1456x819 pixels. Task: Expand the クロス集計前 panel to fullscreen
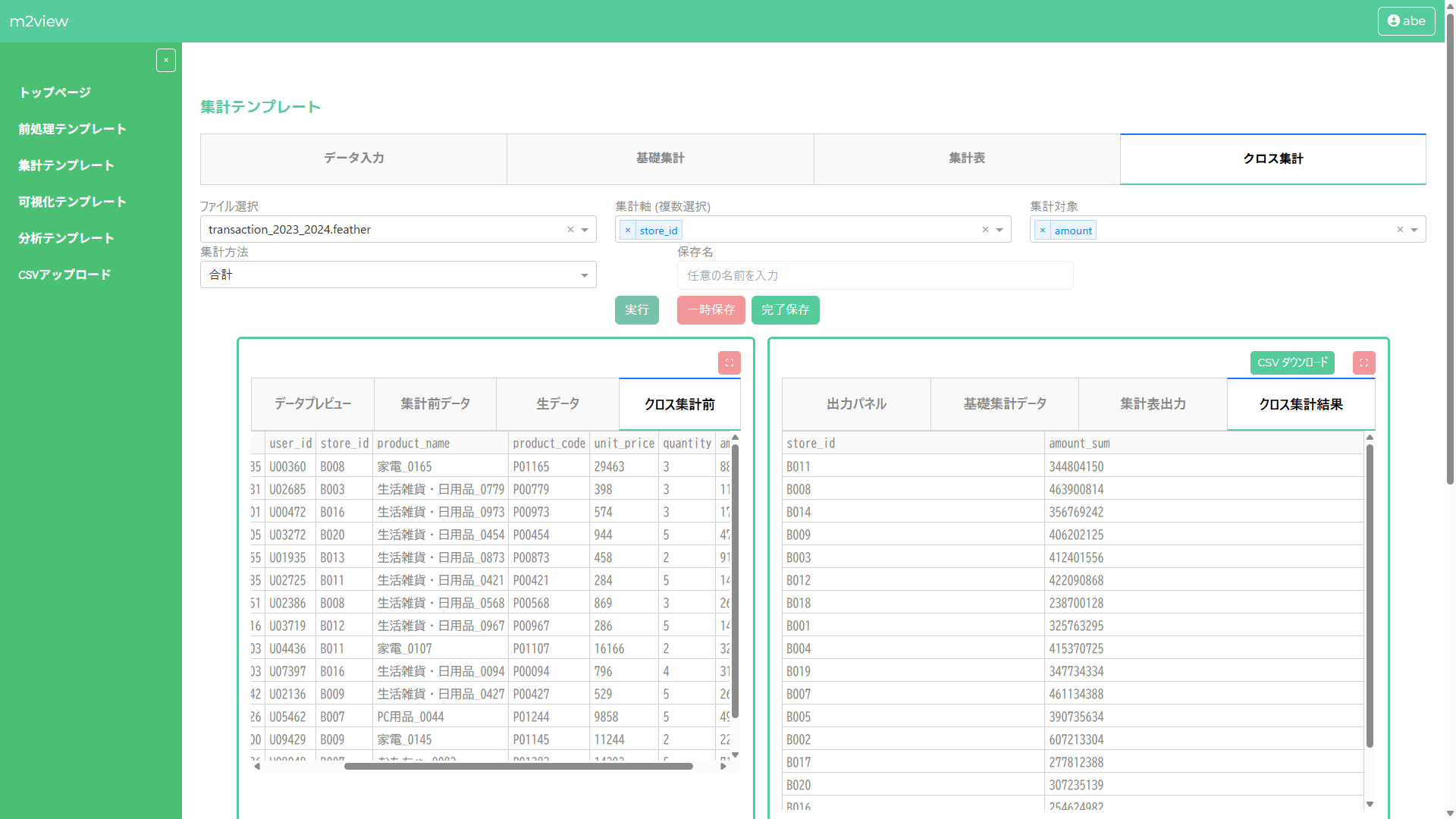click(729, 362)
